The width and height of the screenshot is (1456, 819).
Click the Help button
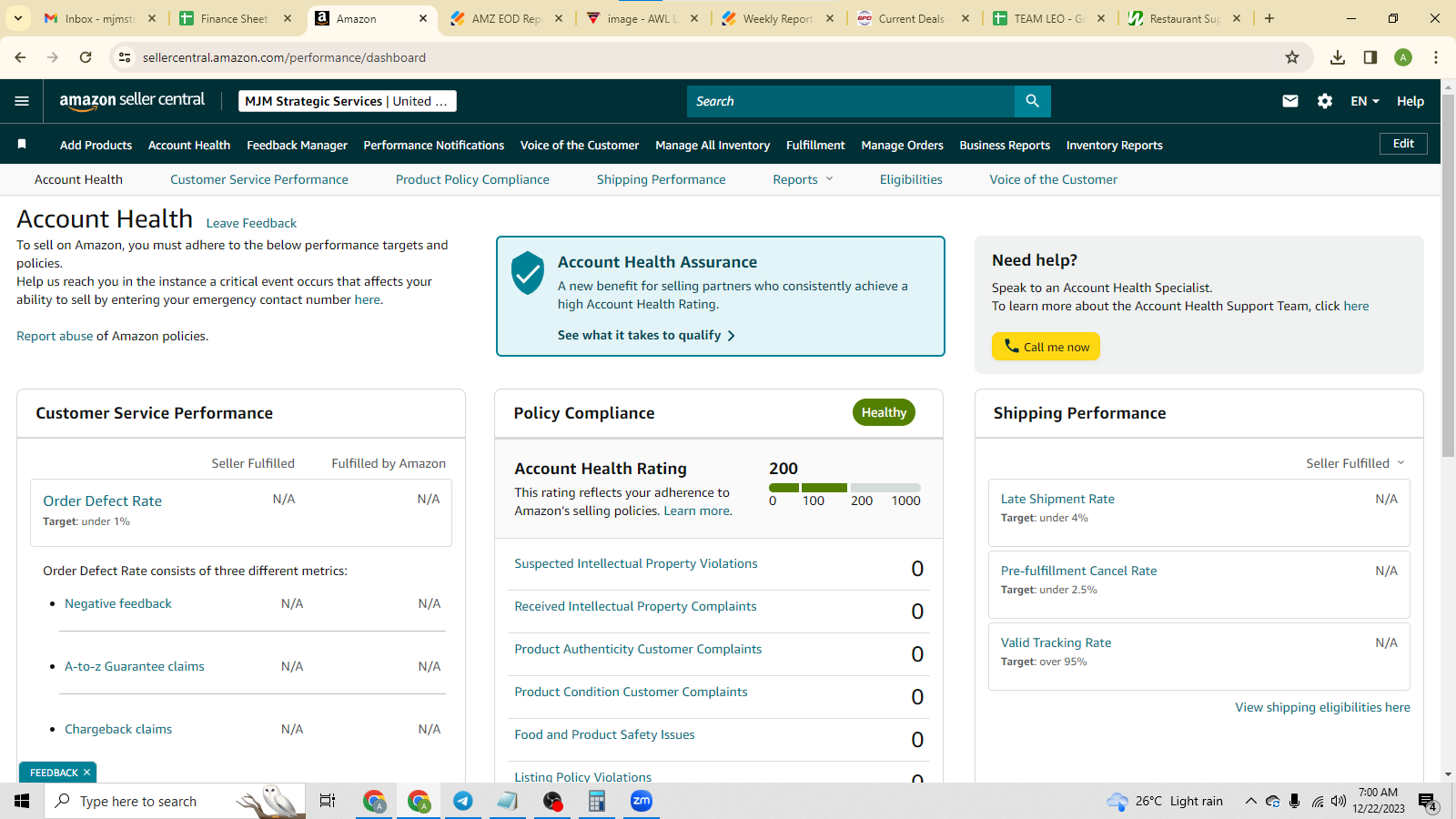point(1410,101)
